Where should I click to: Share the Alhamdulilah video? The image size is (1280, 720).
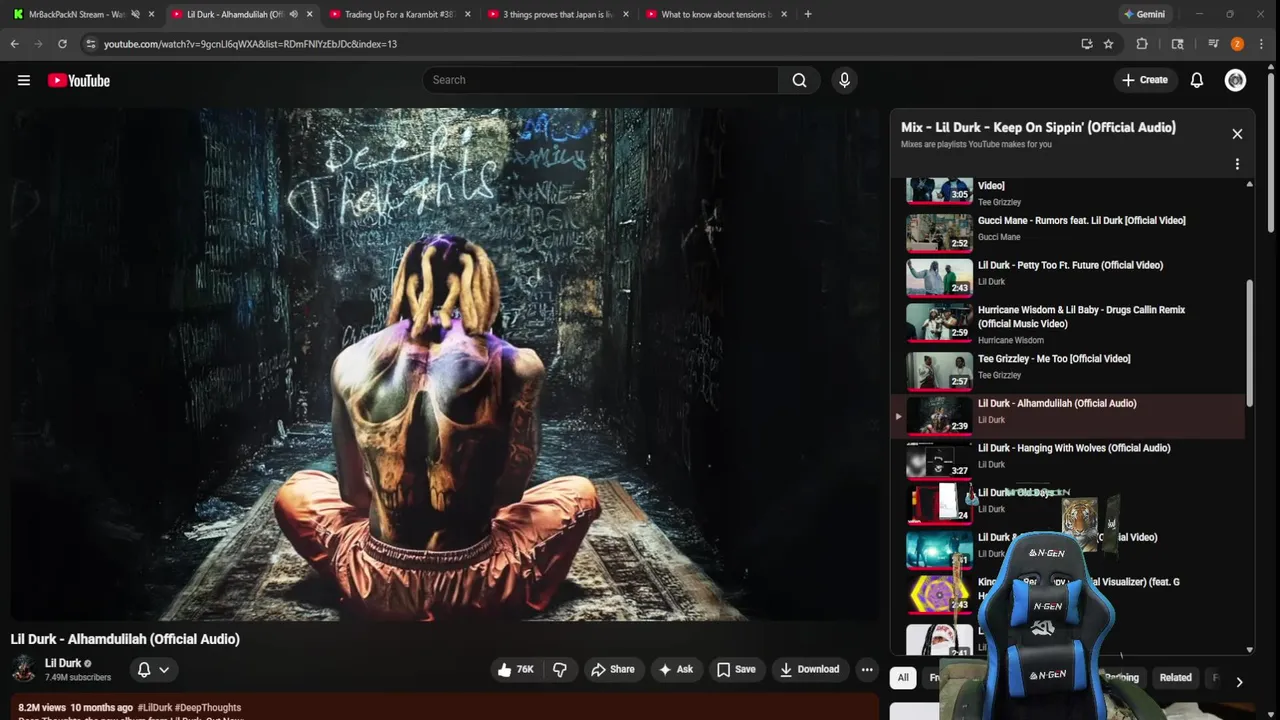[612, 669]
